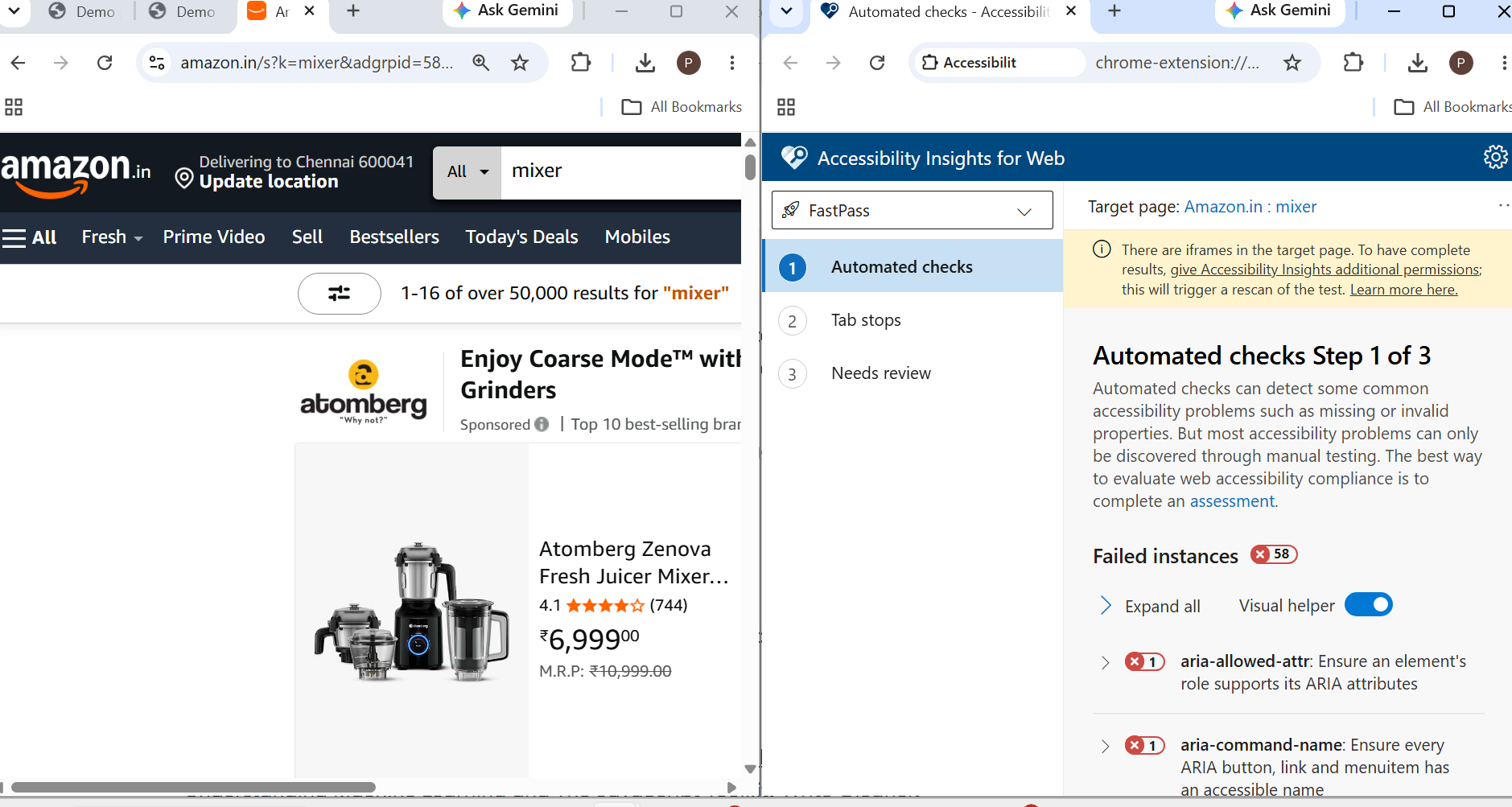Screen dimensions: 1512x807
Task: Select the Needs review step
Action: tap(913, 373)
